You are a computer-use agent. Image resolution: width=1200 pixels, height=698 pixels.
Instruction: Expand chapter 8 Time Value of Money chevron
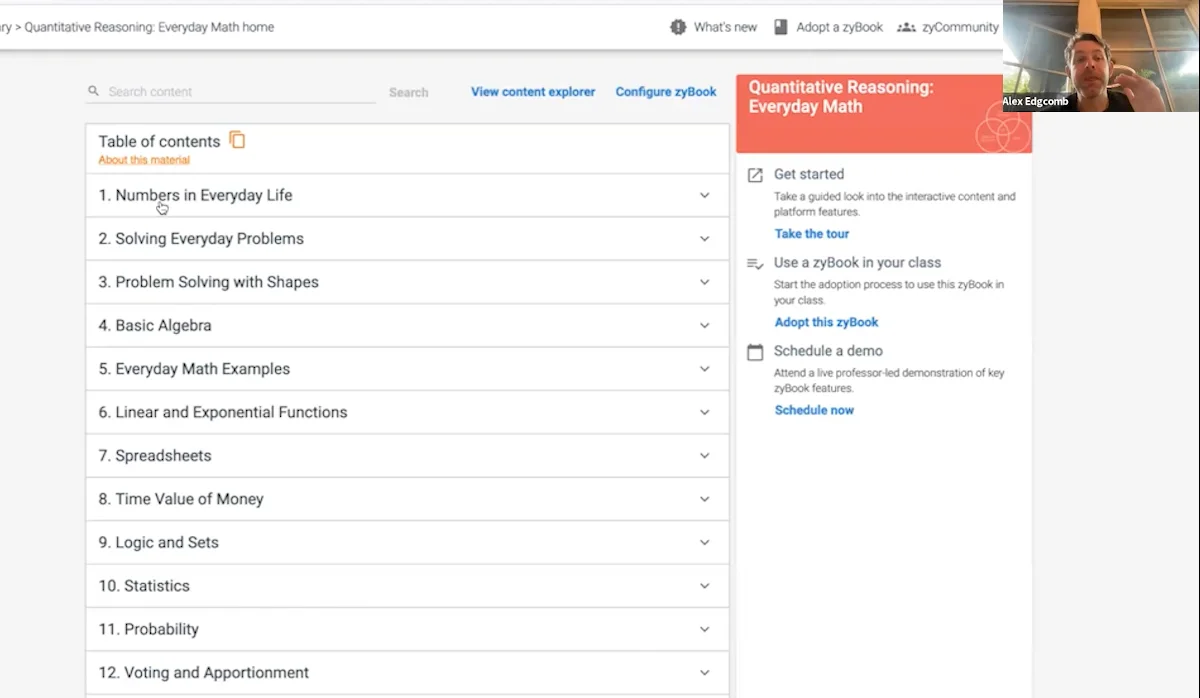(704, 499)
